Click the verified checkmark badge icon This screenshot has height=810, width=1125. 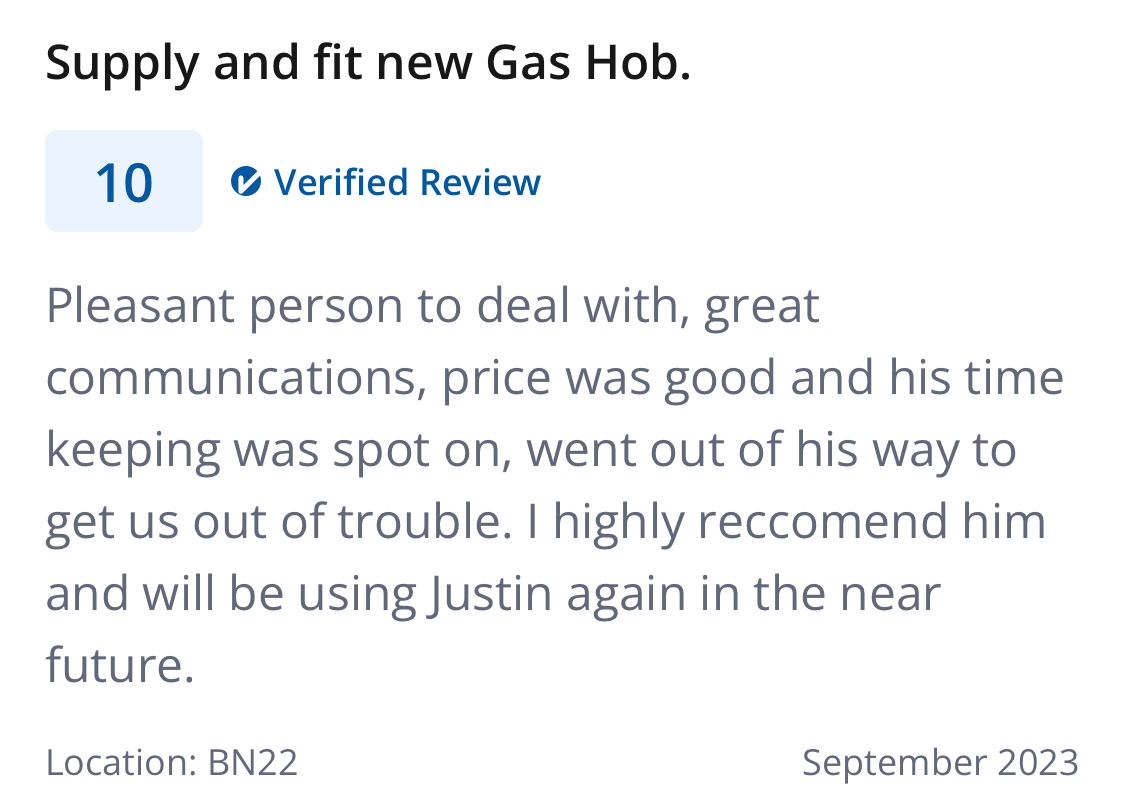245,182
